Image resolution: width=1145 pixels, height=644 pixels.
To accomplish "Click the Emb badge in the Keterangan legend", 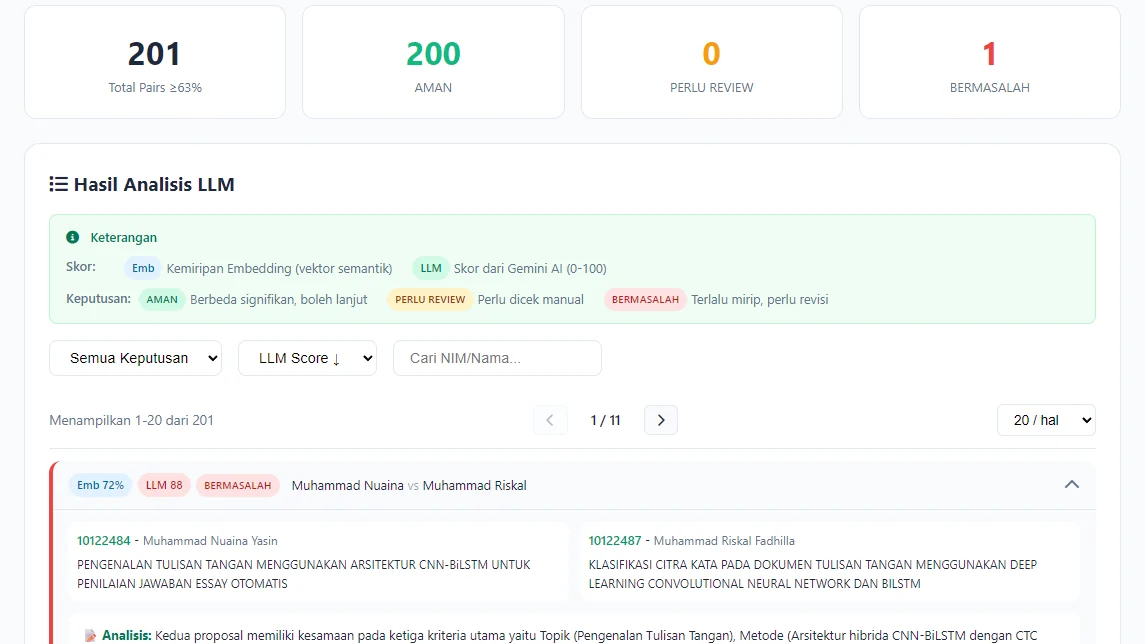I will [143, 268].
